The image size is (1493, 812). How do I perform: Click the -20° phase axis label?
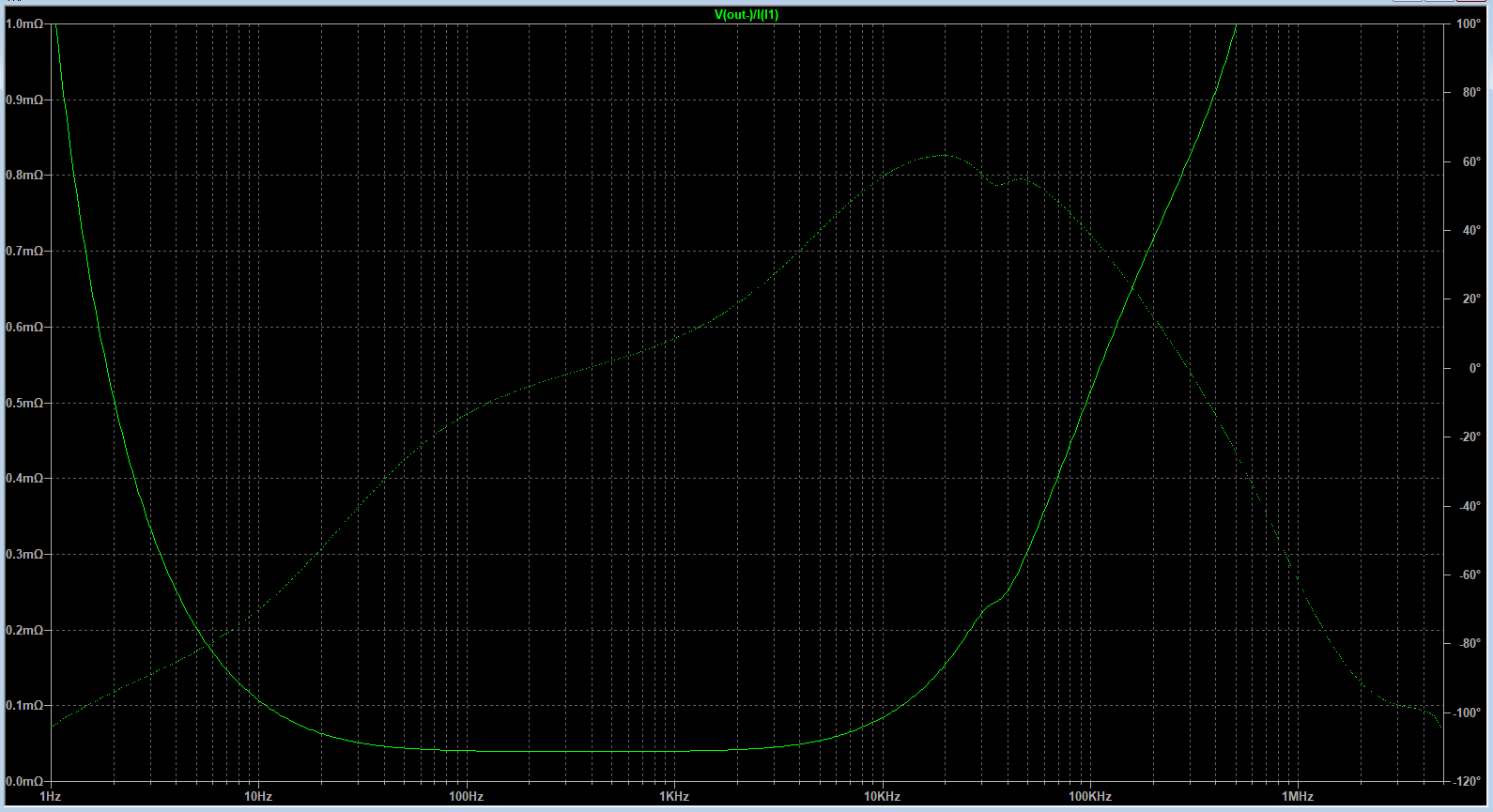tap(1470, 437)
